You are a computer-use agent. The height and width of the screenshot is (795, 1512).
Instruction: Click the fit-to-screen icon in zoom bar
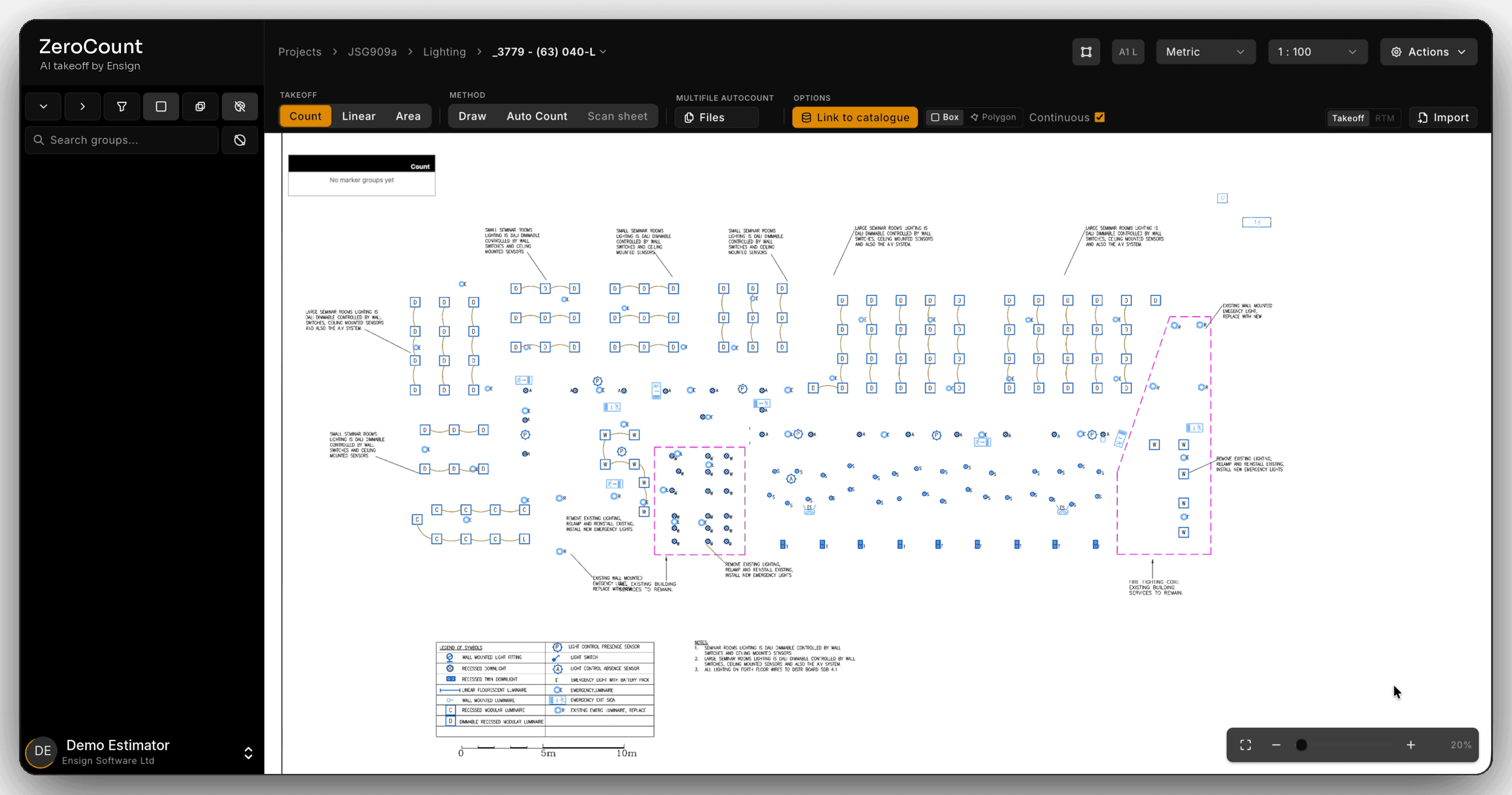pyautogui.click(x=1245, y=745)
